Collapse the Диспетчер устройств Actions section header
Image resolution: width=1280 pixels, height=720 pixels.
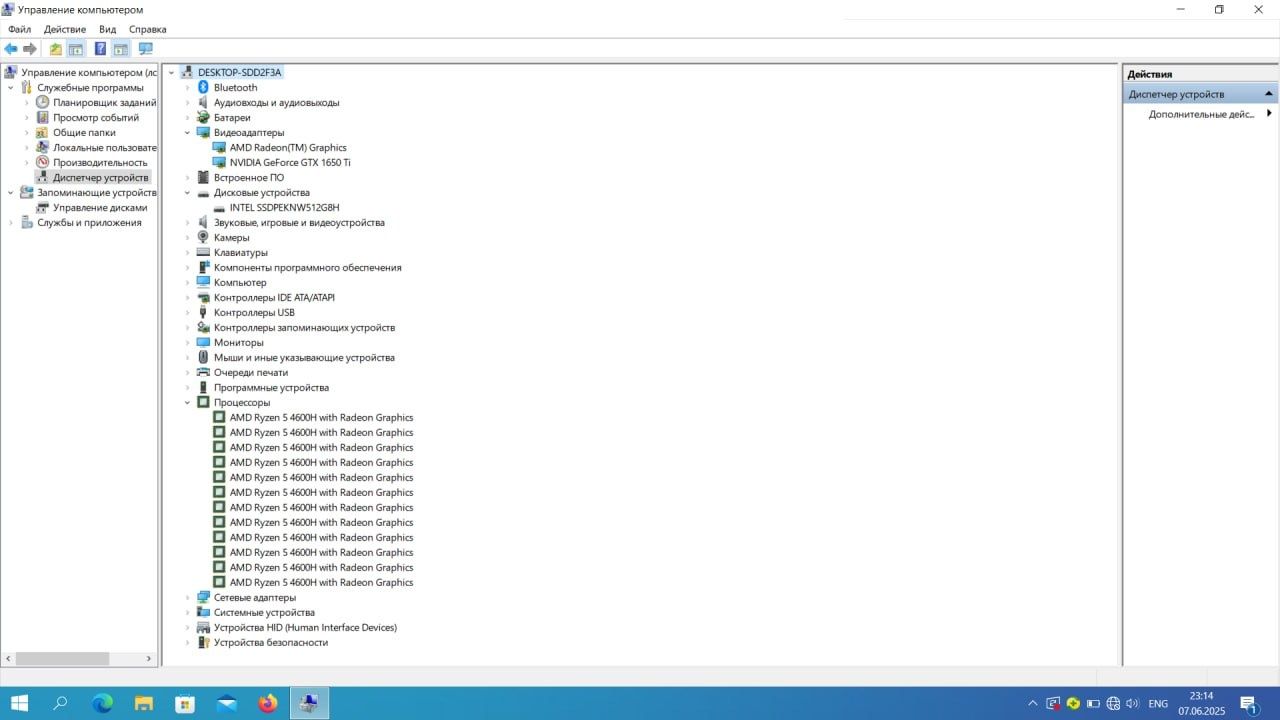tap(1269, 94)
